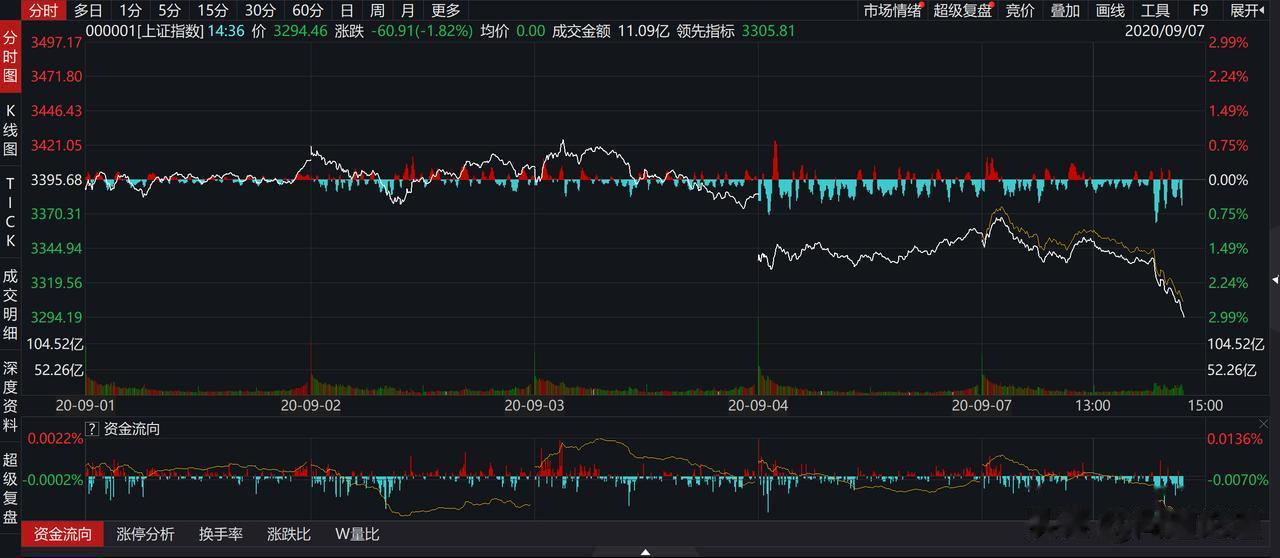This screenshot has height=558, width=1280.
Task: Open 深度资料 in the left sidebar
Action: 10,396
